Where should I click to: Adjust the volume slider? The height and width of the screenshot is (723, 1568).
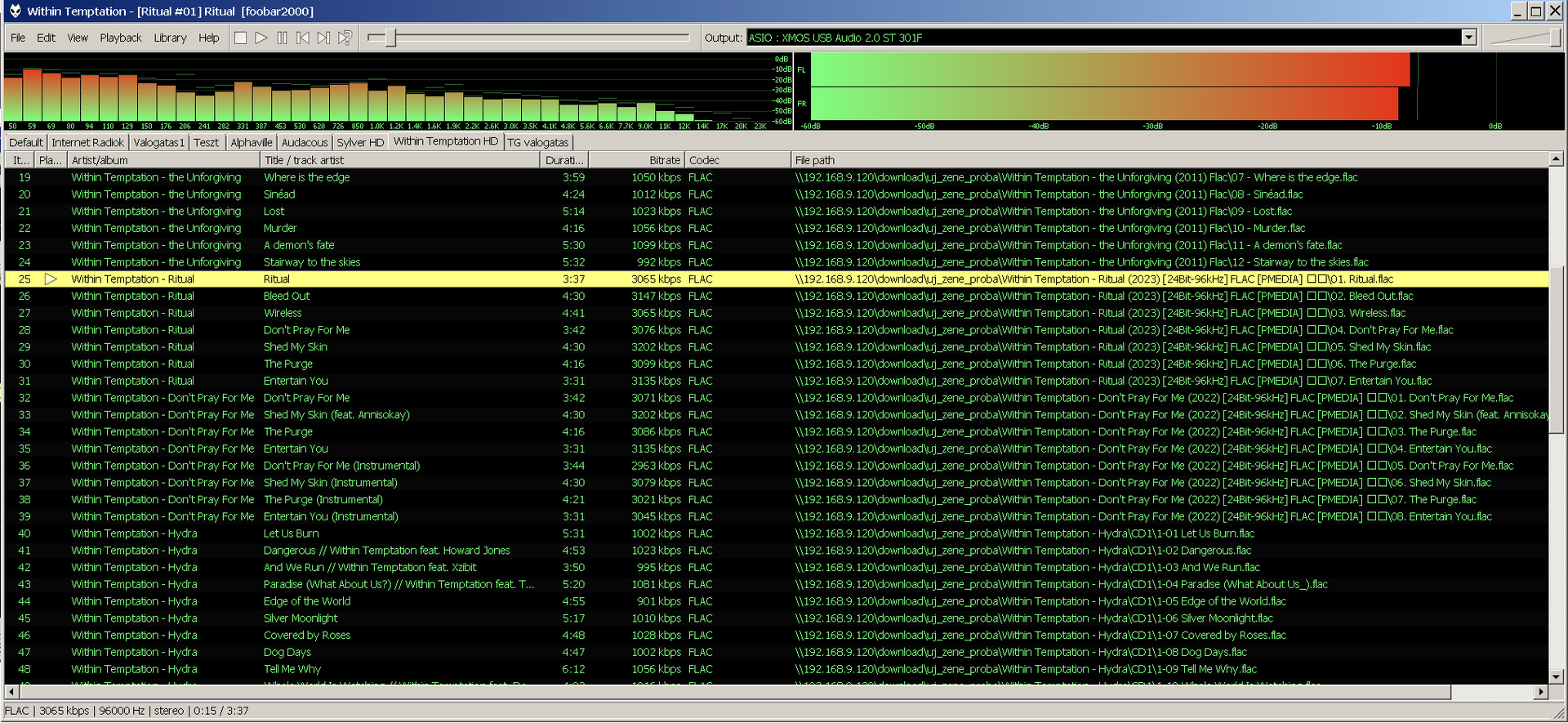[1553, 38]
